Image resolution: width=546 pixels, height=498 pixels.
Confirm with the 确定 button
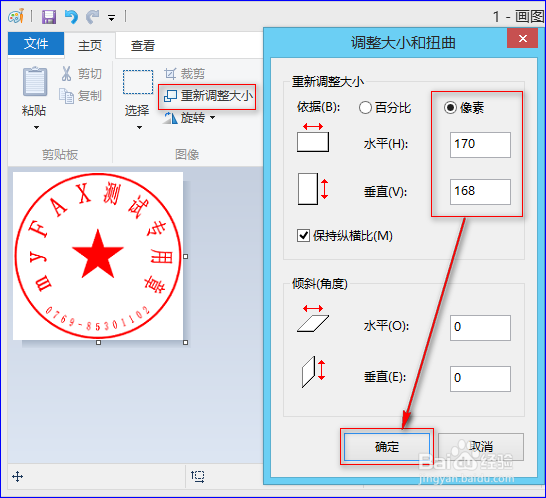(x=387, y=447)
